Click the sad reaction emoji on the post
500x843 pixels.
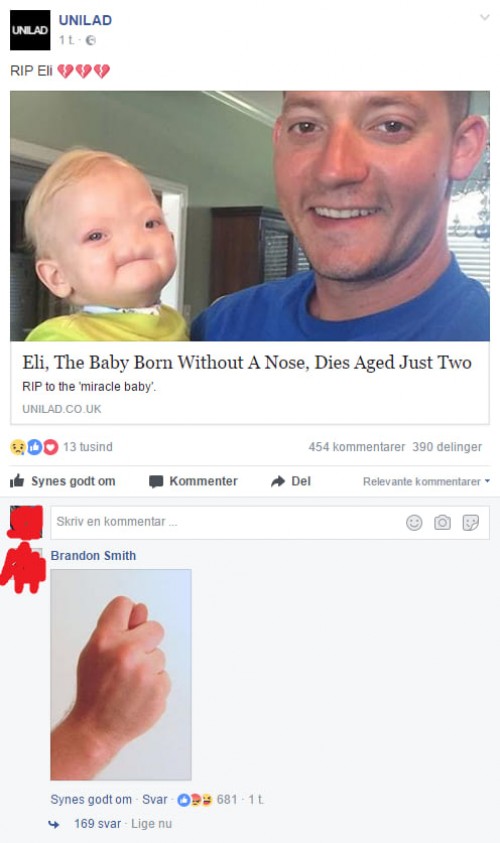pos(18,447)
